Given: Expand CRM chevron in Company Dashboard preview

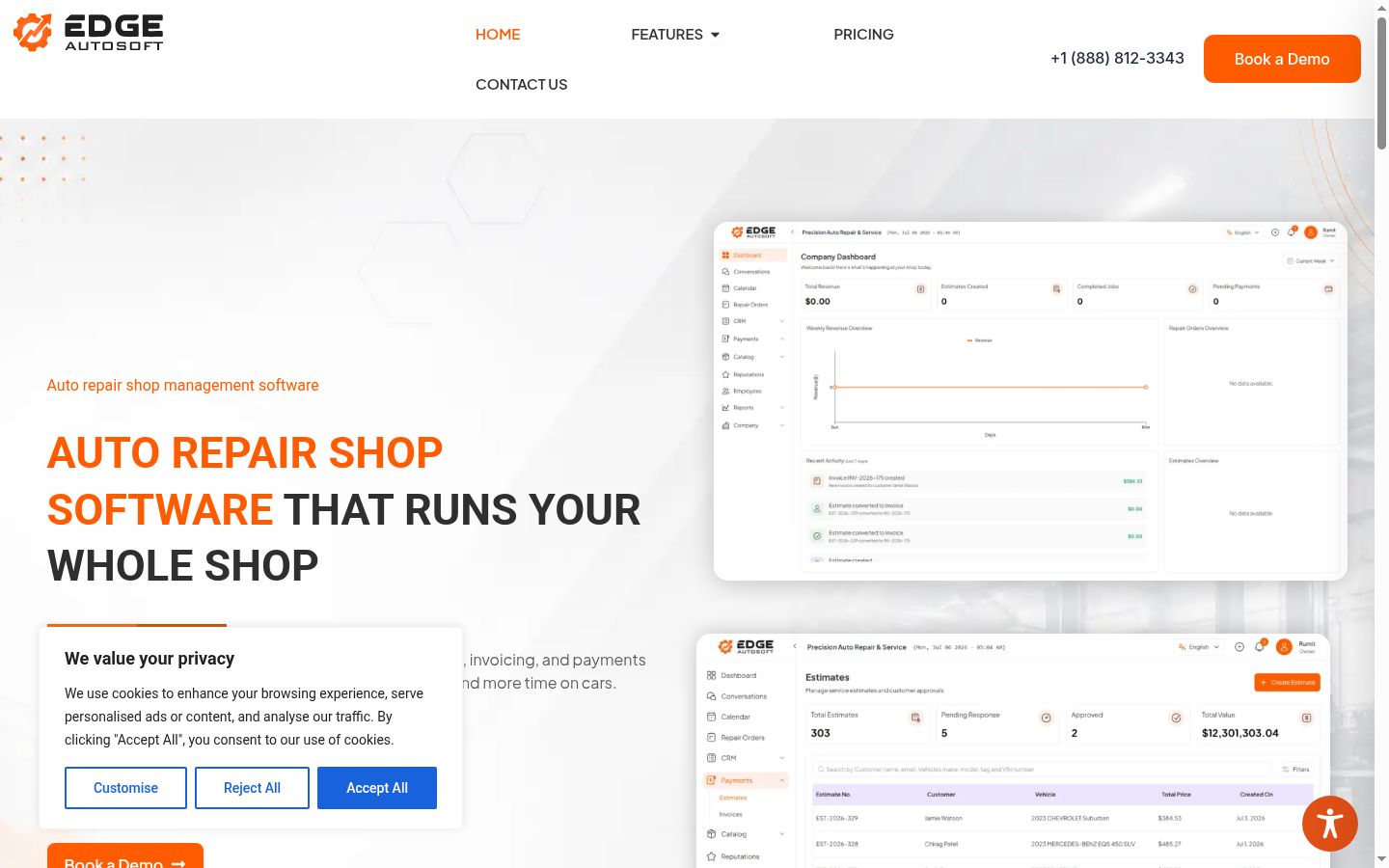Looking at the screenshot, I should click(x=782, y=321).
